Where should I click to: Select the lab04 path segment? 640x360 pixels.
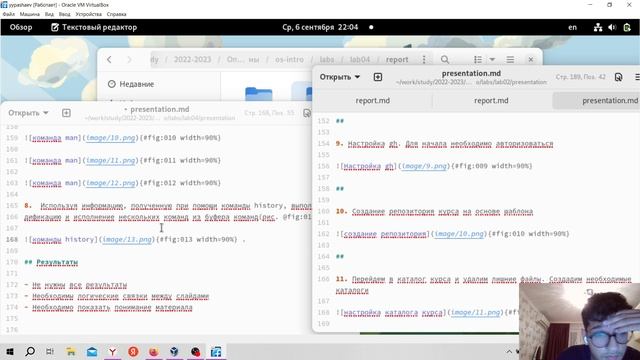tap(360, 60)
